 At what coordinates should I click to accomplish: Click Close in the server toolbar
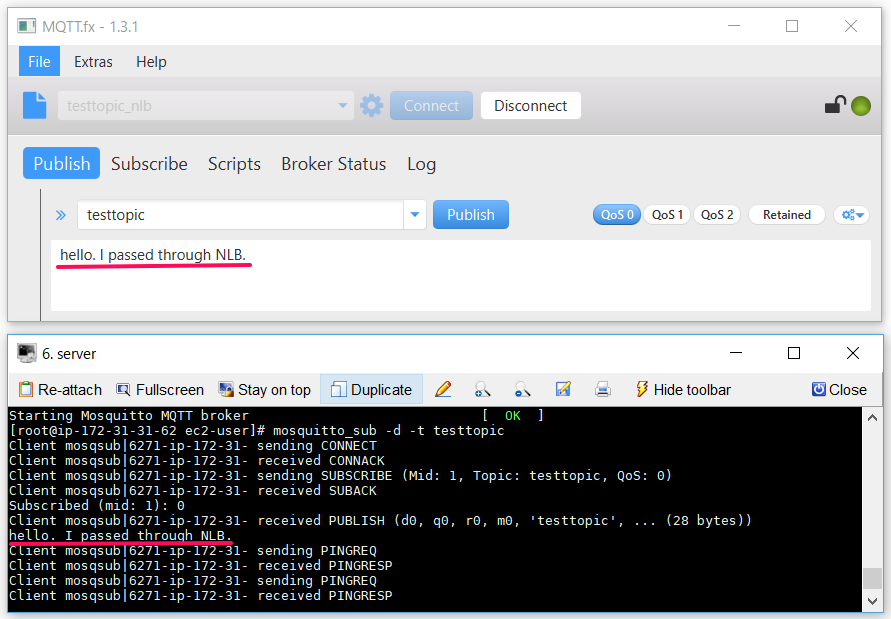pyautogui.click(x=839, y=390)
